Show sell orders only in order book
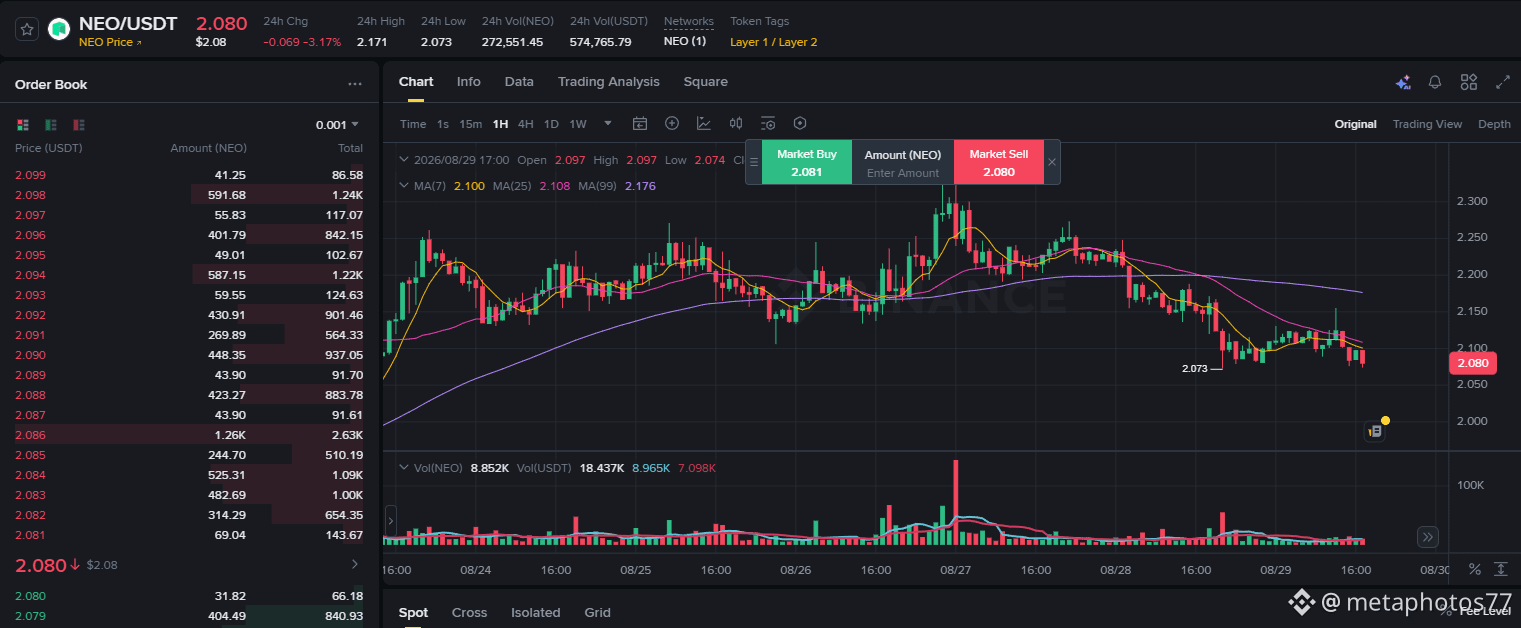1521x628 pixels. (79, 125)
